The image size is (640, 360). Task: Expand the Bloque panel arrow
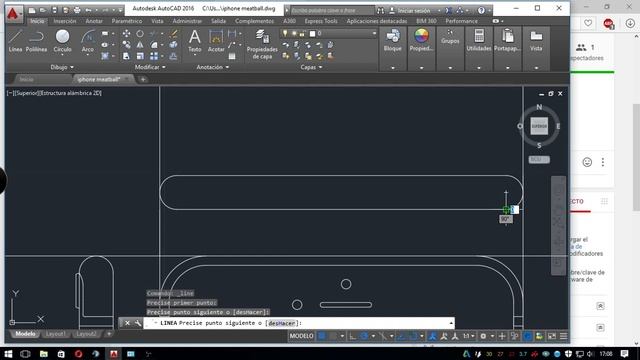[x=393, y=68]
